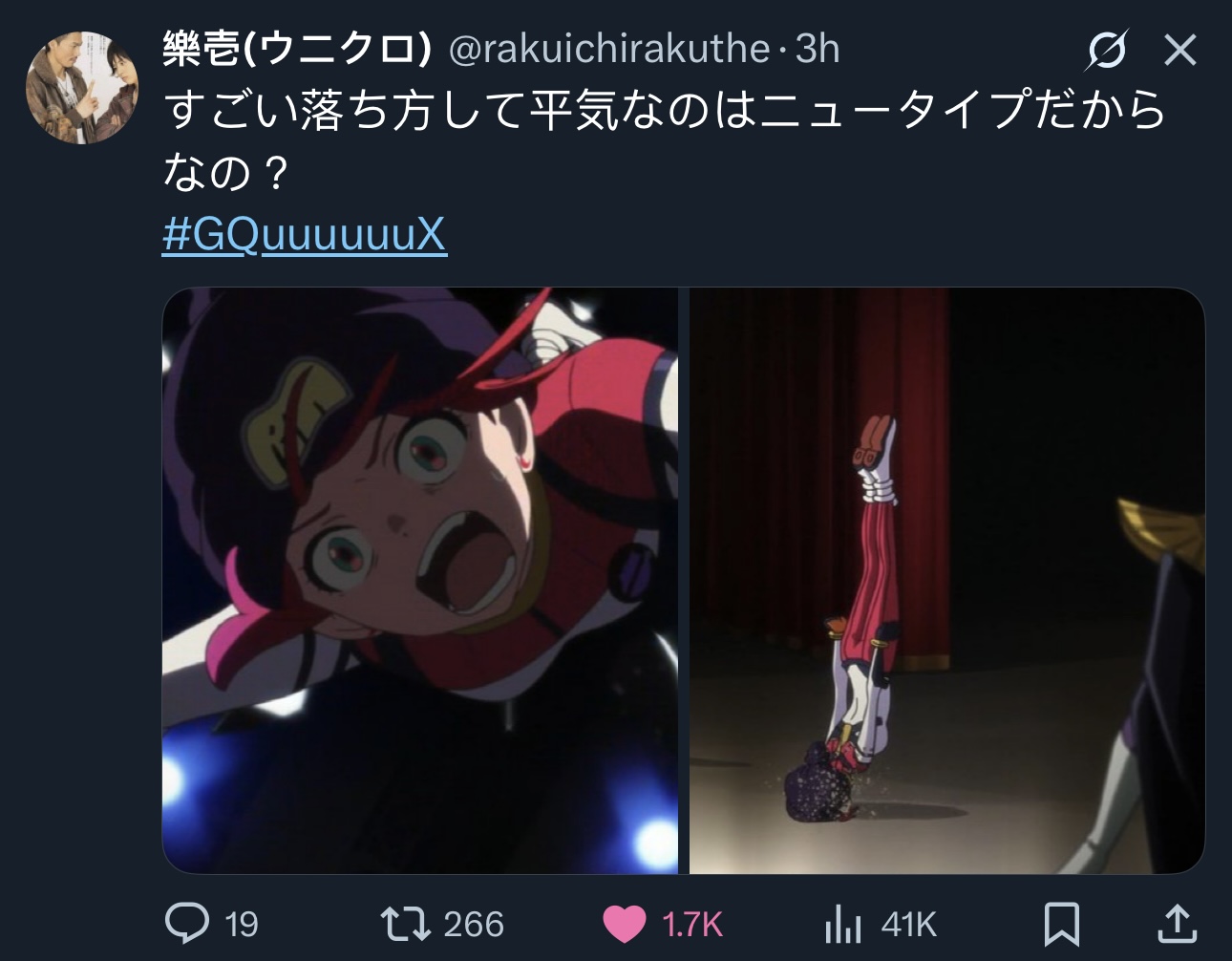Click the 1.7K likes count
The width and height of the screenshot is (1232, 961).
(692, 925)
